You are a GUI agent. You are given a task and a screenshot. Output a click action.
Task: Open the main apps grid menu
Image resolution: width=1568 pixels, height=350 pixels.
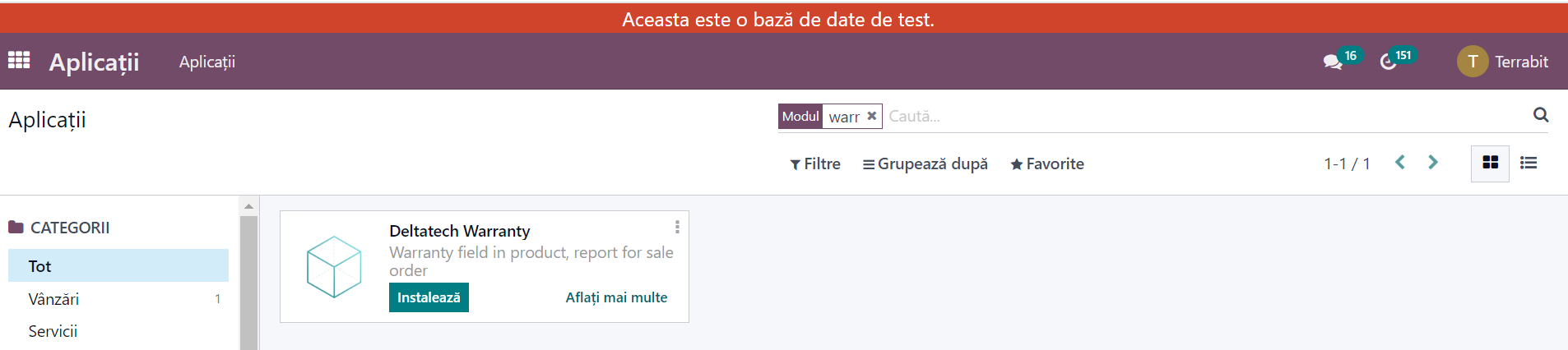(x=19, y=61)
